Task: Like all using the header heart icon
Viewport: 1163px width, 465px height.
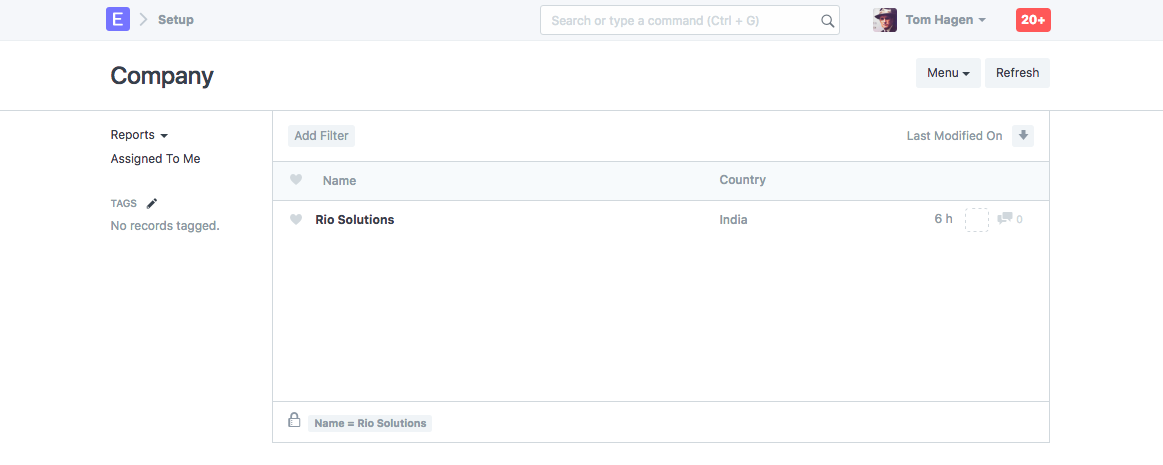Action: coord(296,180)
